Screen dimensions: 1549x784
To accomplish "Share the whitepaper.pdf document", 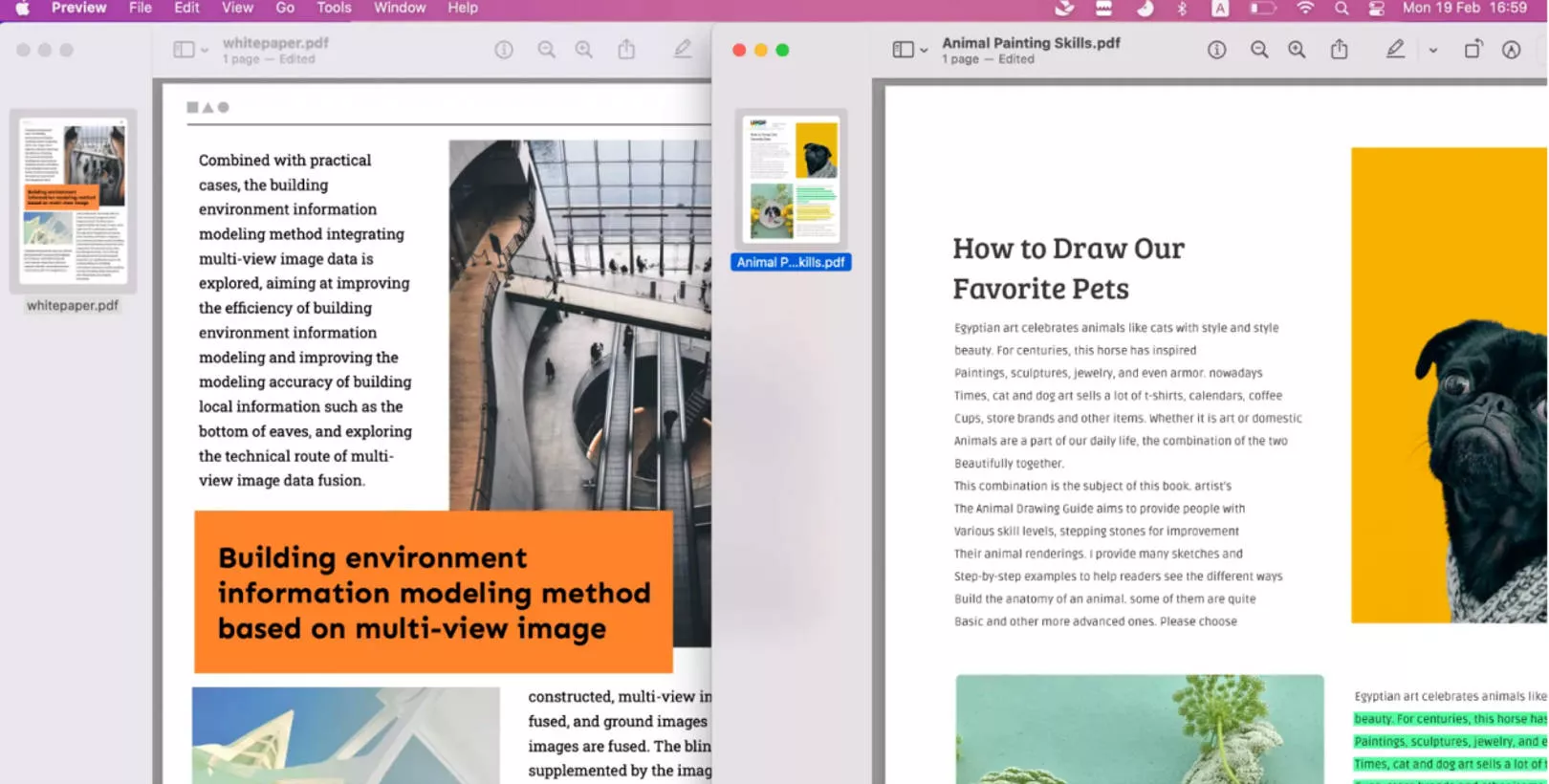I will click(626, 50).
